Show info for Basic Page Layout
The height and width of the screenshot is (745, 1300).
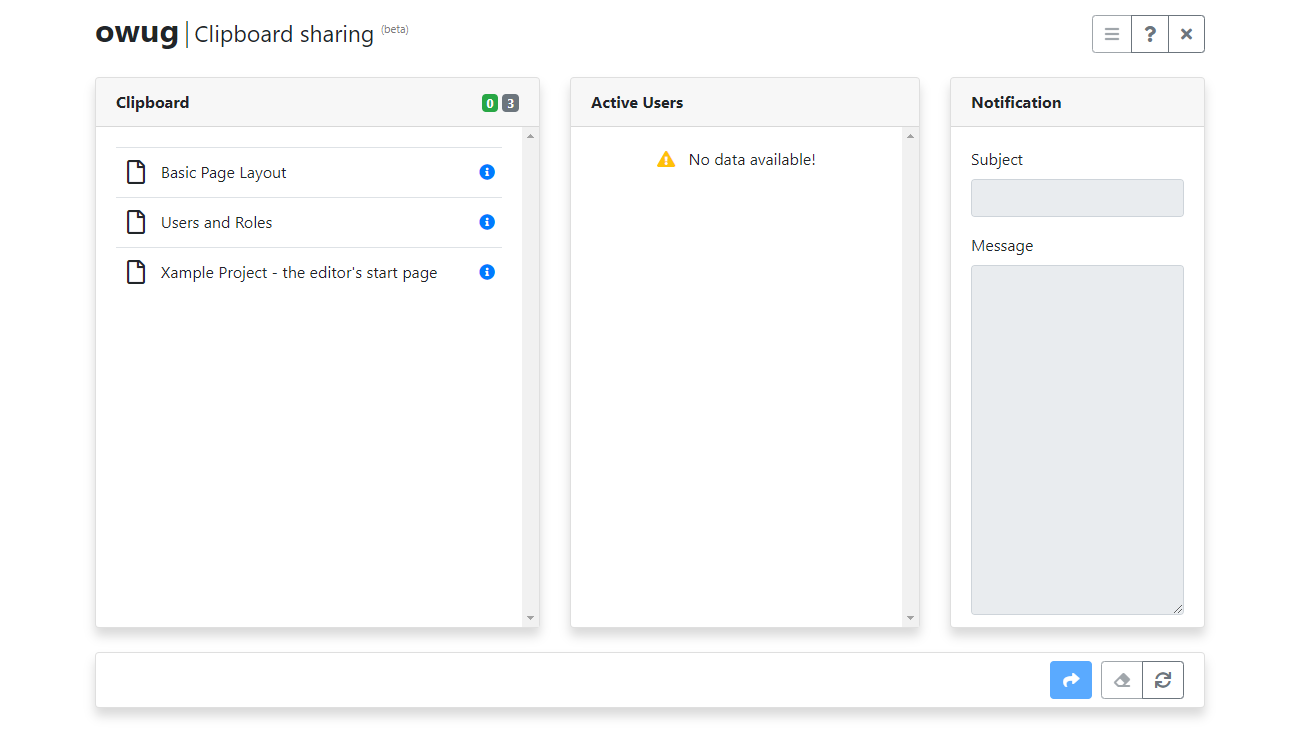coord(487,172)
